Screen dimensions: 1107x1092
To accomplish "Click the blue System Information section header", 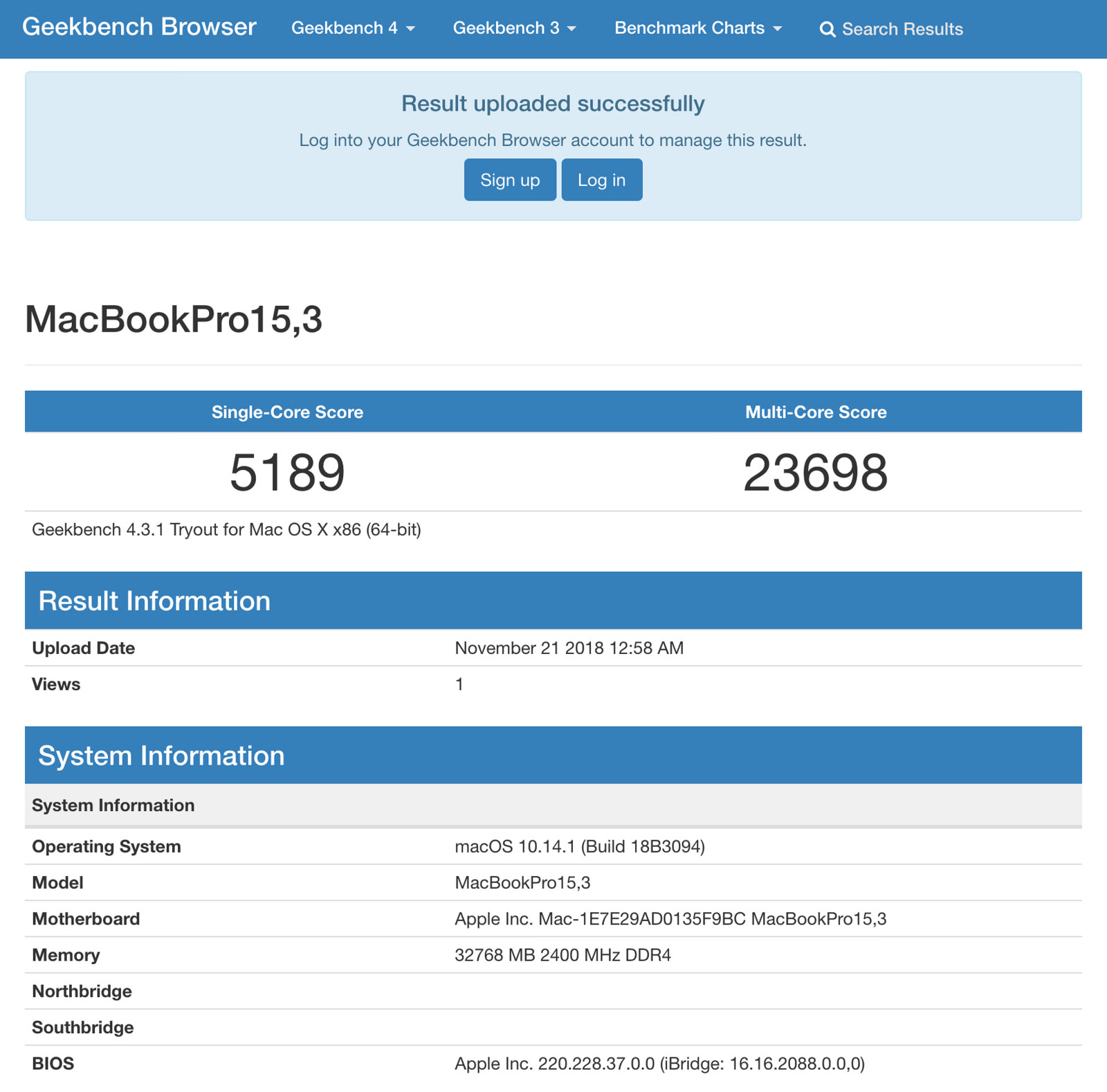I will [x=553, y=755].
